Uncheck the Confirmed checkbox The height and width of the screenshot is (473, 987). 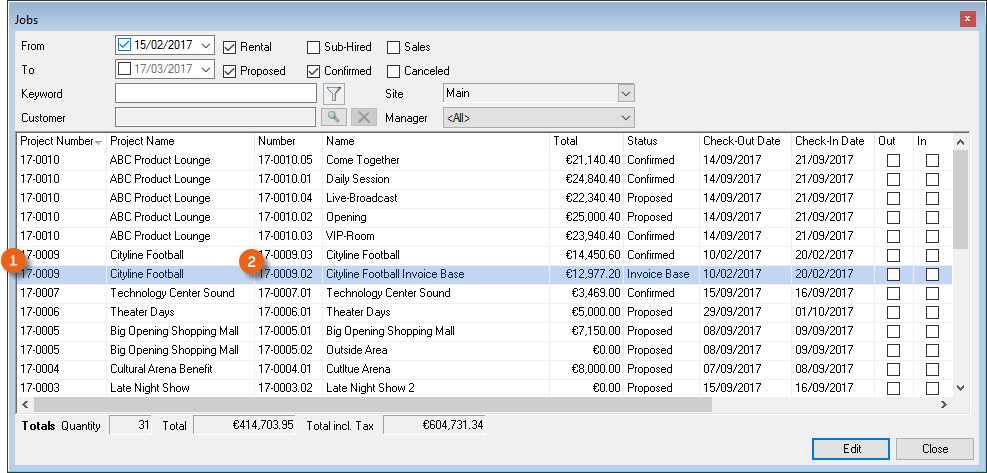[313, 71]
